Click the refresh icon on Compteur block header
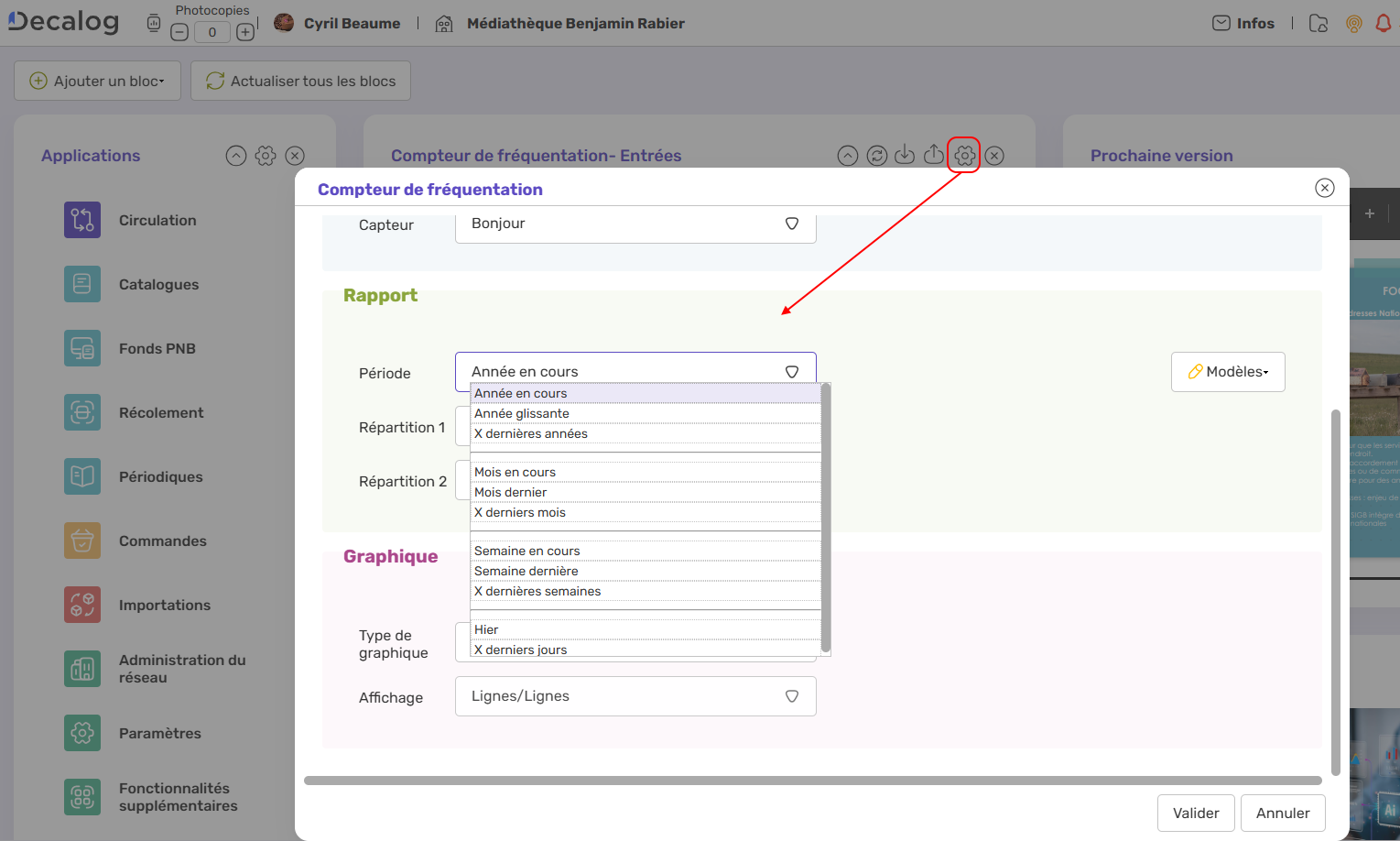The width and height of the screenshot is (1400, 841). (x=876, y=156)
